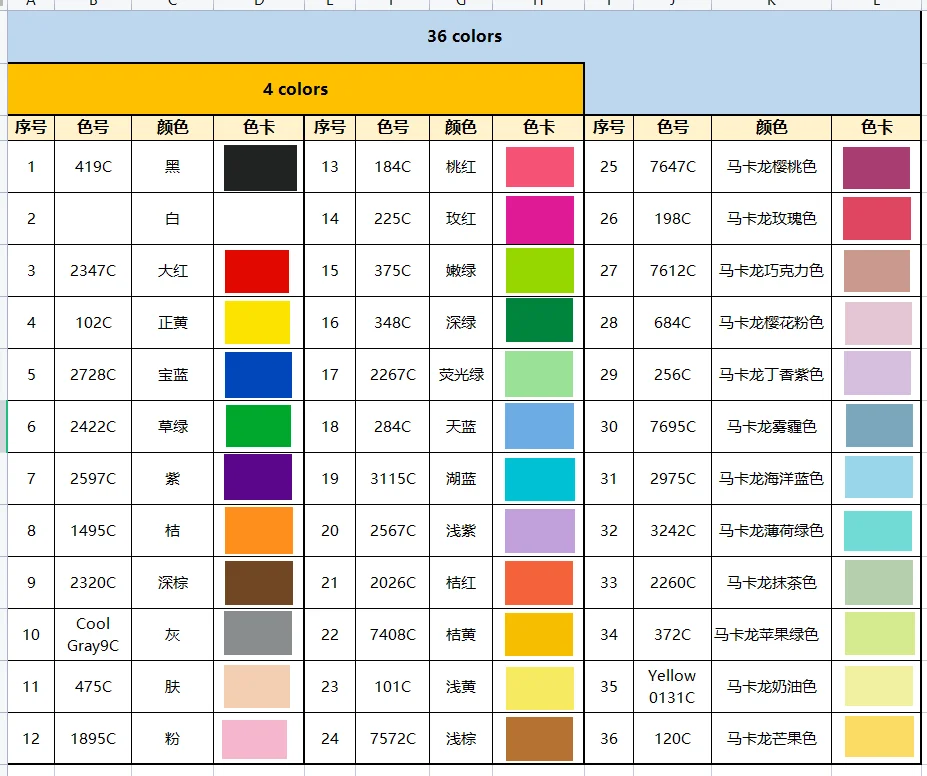
Task: Select the '马卡龙雾霾色' cell
Action: point(772,427)
